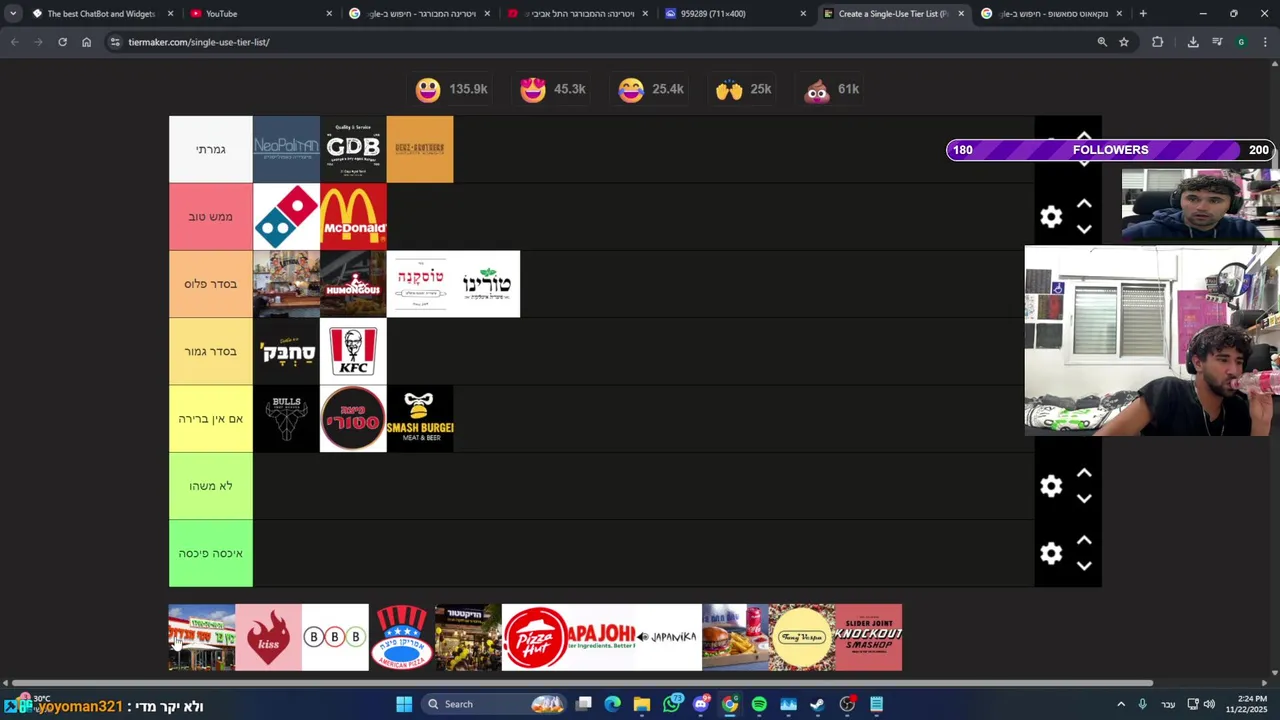Open Chrome downloads panel
Screen dimensions: 1280x720
click(x=1193, y=42)
